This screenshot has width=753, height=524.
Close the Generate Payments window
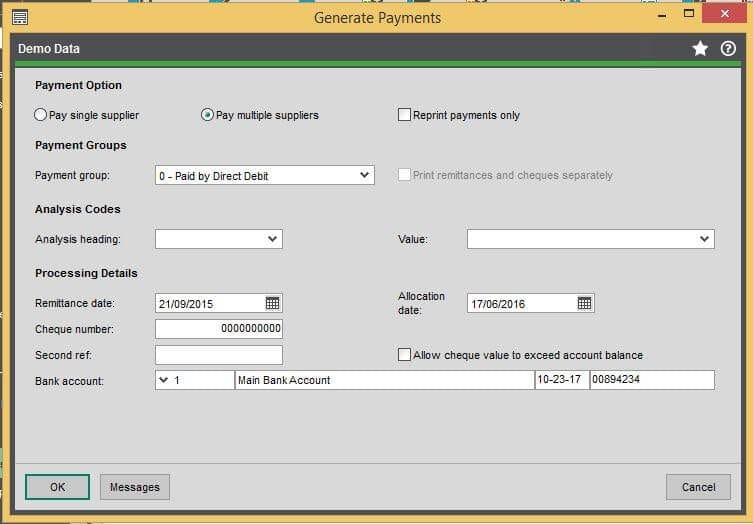coord(724,14)
